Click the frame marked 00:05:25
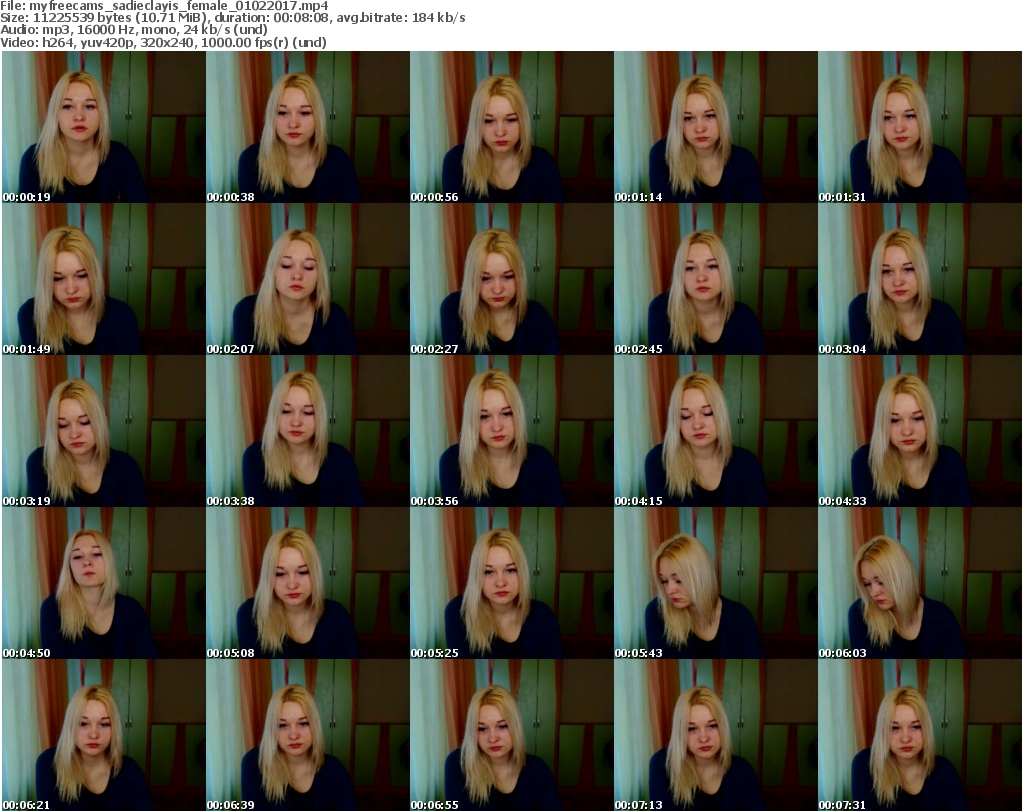This screenshot has width=1024, height=811. [x=511, y=583]
